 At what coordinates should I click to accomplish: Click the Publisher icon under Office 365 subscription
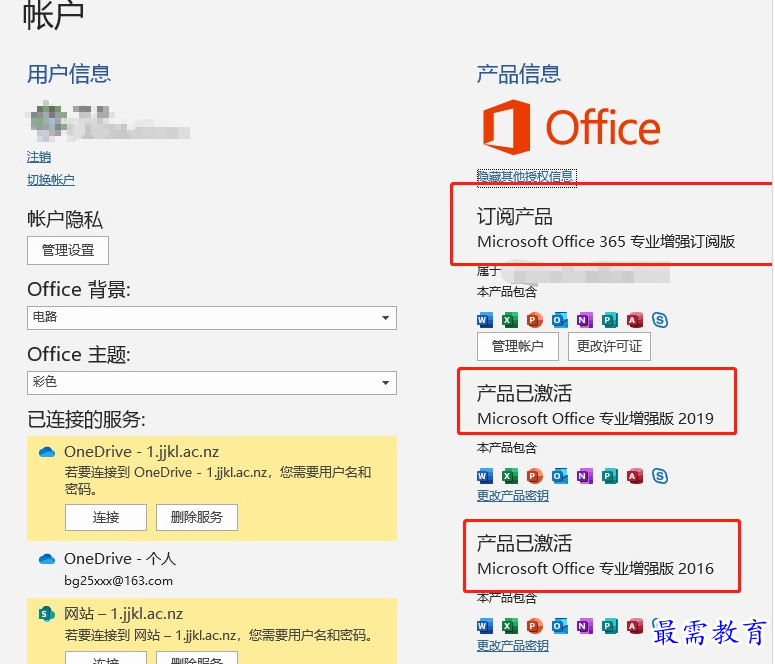[610, 320]
